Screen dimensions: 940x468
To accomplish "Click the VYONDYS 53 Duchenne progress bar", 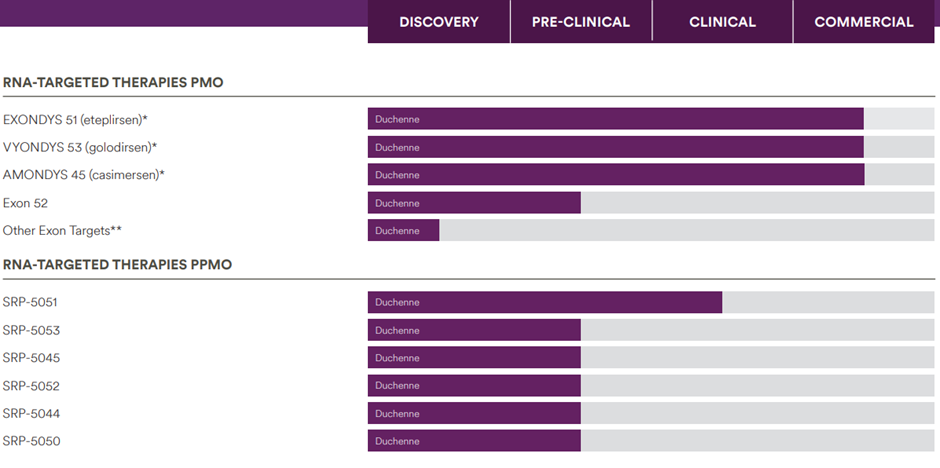I will click(x=616, y=147).
